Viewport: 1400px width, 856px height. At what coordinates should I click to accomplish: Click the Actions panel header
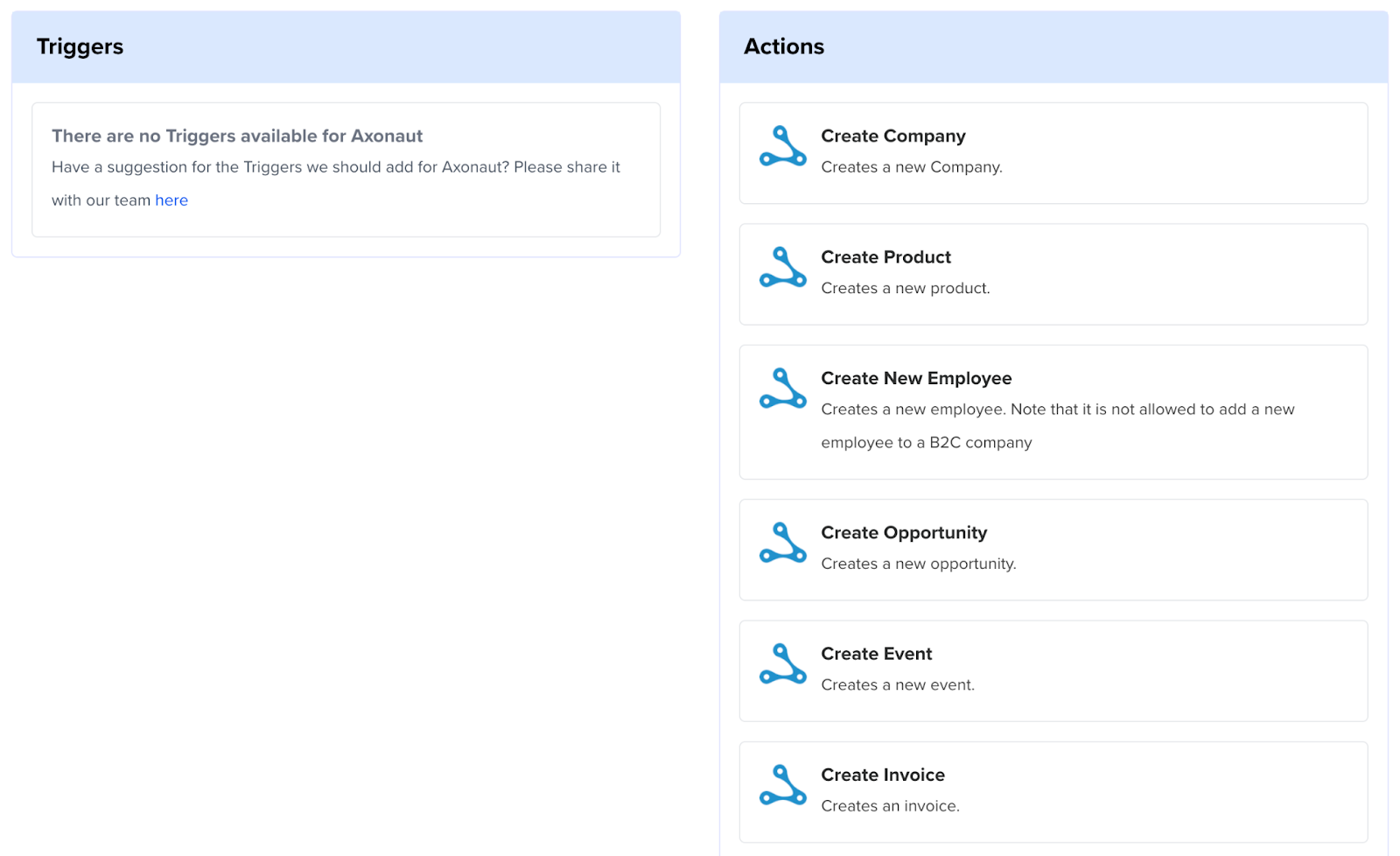click(1053, 47)
